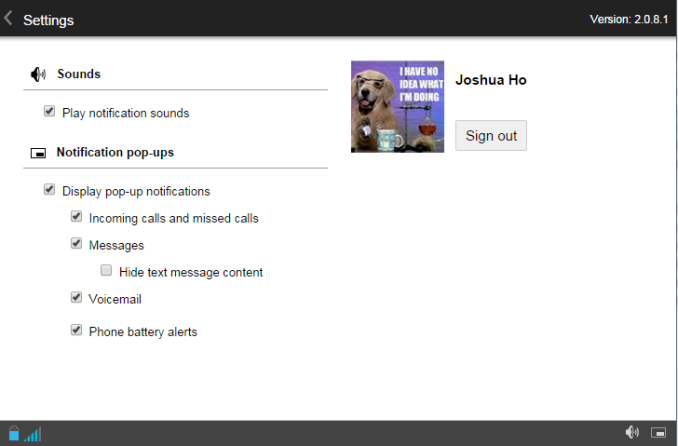
Task: Disable Display pop-up notifications checkbox
Action: tap(49, 189)
